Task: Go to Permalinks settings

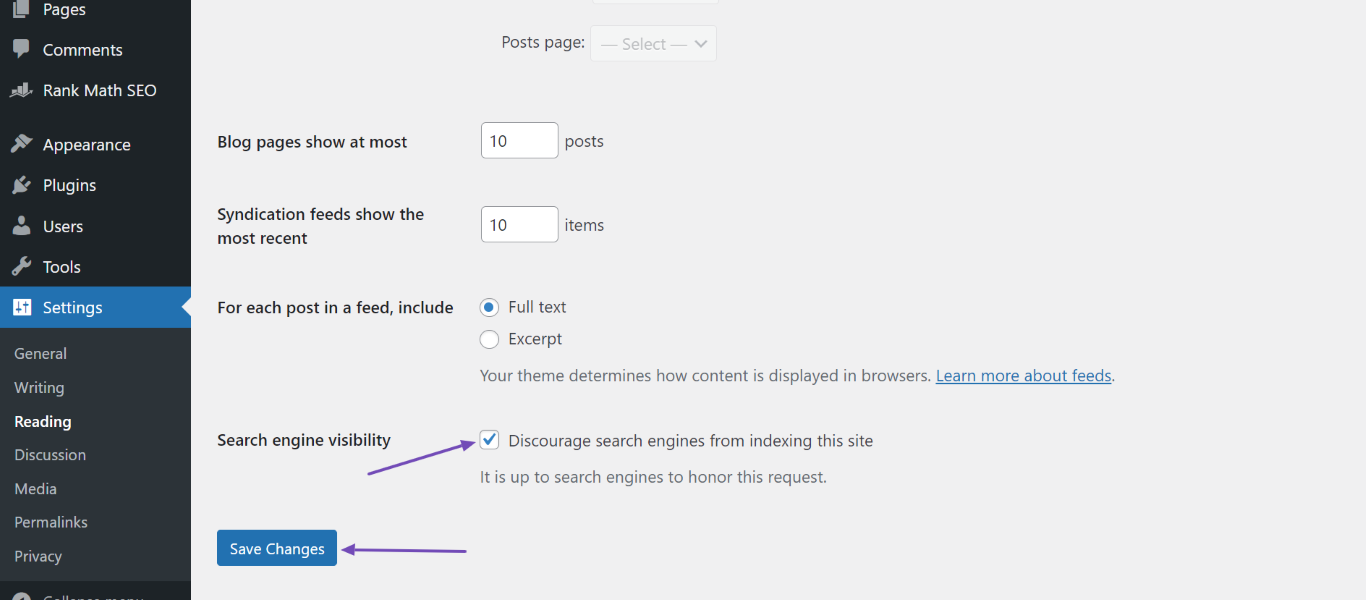Action: click(x=51, y=522)
